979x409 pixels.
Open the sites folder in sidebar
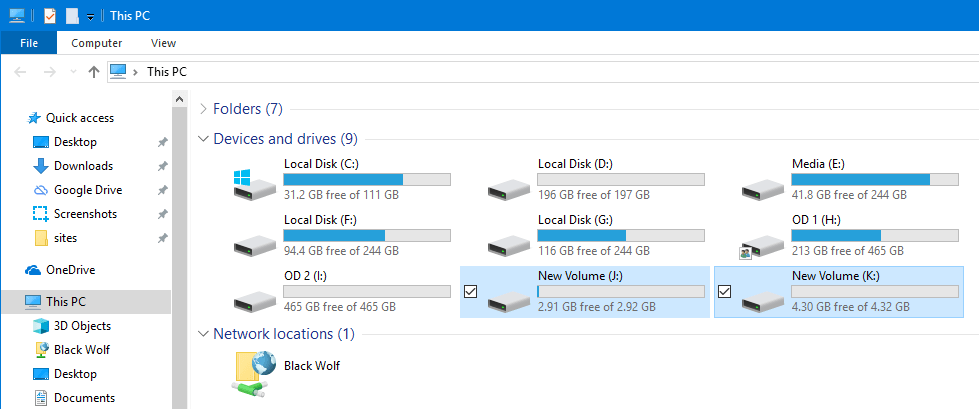coord(66,238)
